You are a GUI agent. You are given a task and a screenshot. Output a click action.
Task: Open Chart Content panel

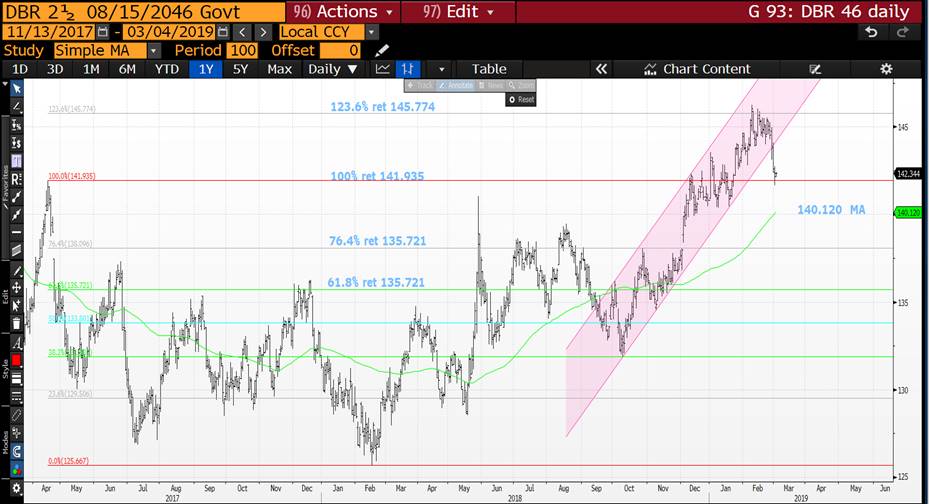coord(697,69)
